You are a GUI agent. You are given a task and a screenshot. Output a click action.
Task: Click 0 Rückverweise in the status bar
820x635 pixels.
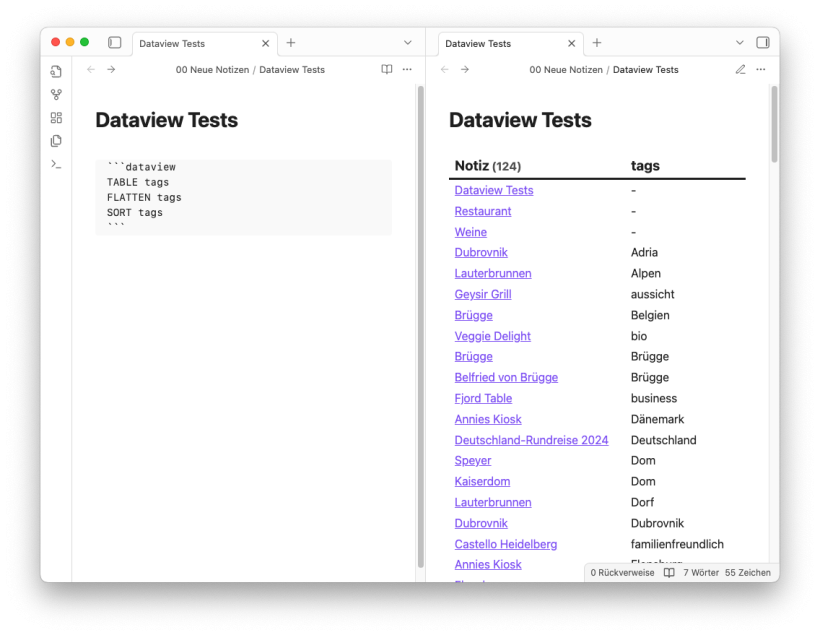pyautogui.click(x=622, y=573)
